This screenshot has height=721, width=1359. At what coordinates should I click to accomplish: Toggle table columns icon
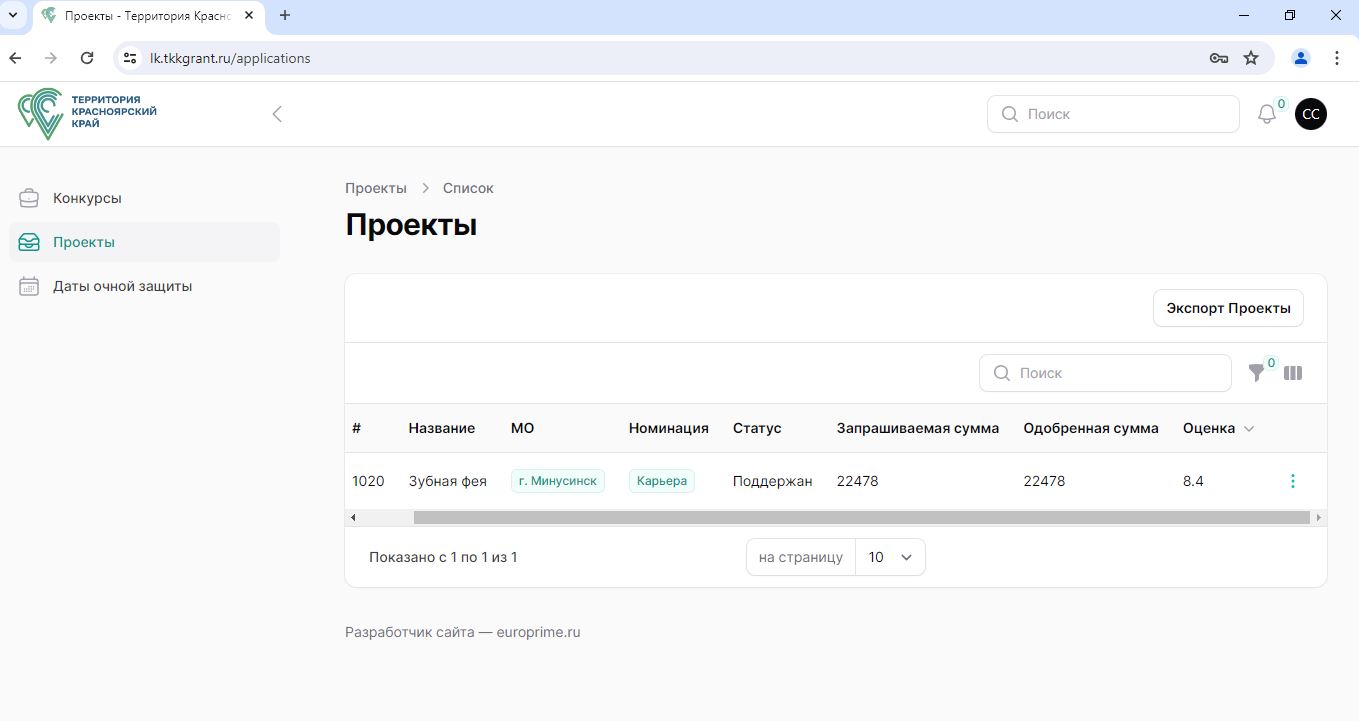1293,373
